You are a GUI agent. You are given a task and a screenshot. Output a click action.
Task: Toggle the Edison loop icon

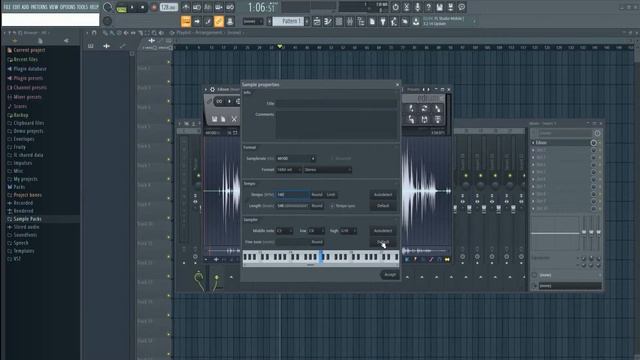click(220, 101)
